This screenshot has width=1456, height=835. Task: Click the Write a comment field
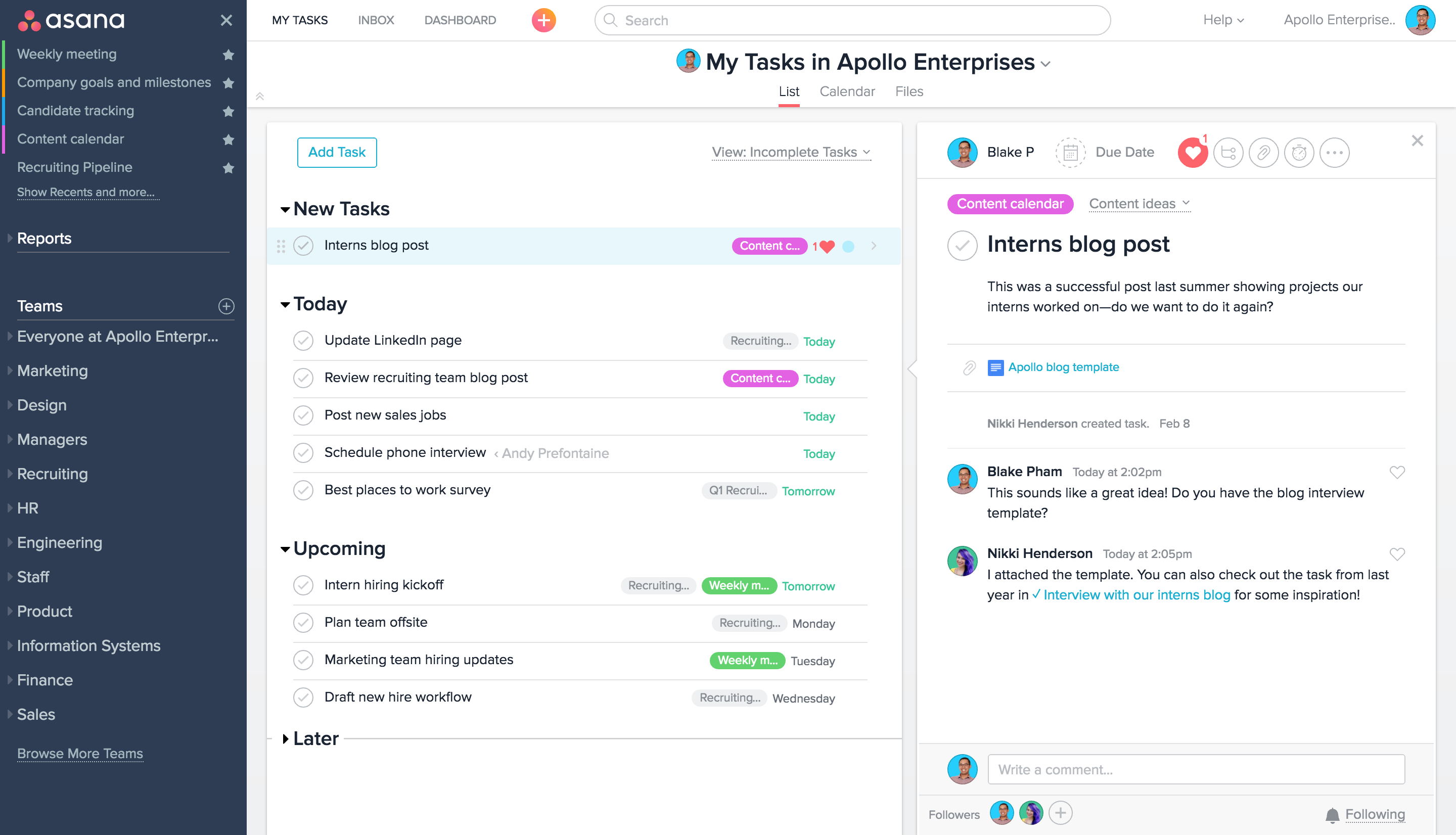coord(1196,770)
